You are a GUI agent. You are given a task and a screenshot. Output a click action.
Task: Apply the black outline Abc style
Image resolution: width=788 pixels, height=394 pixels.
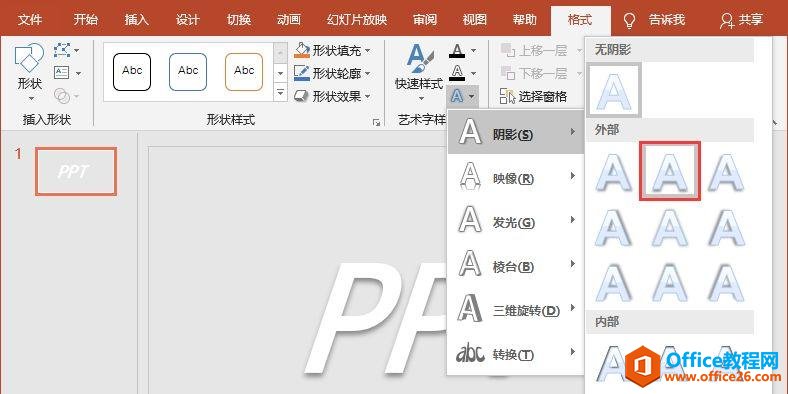click(132, 72)
